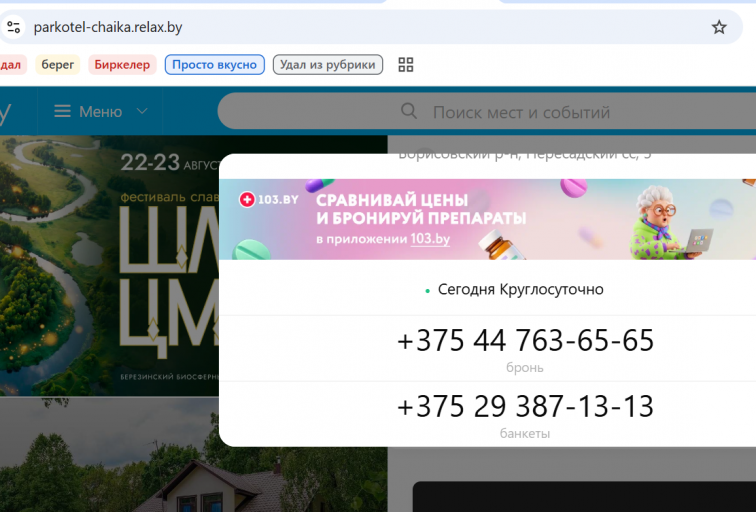
Task: Click the банкеты label under phone number
Action: (x=525, y=433)
